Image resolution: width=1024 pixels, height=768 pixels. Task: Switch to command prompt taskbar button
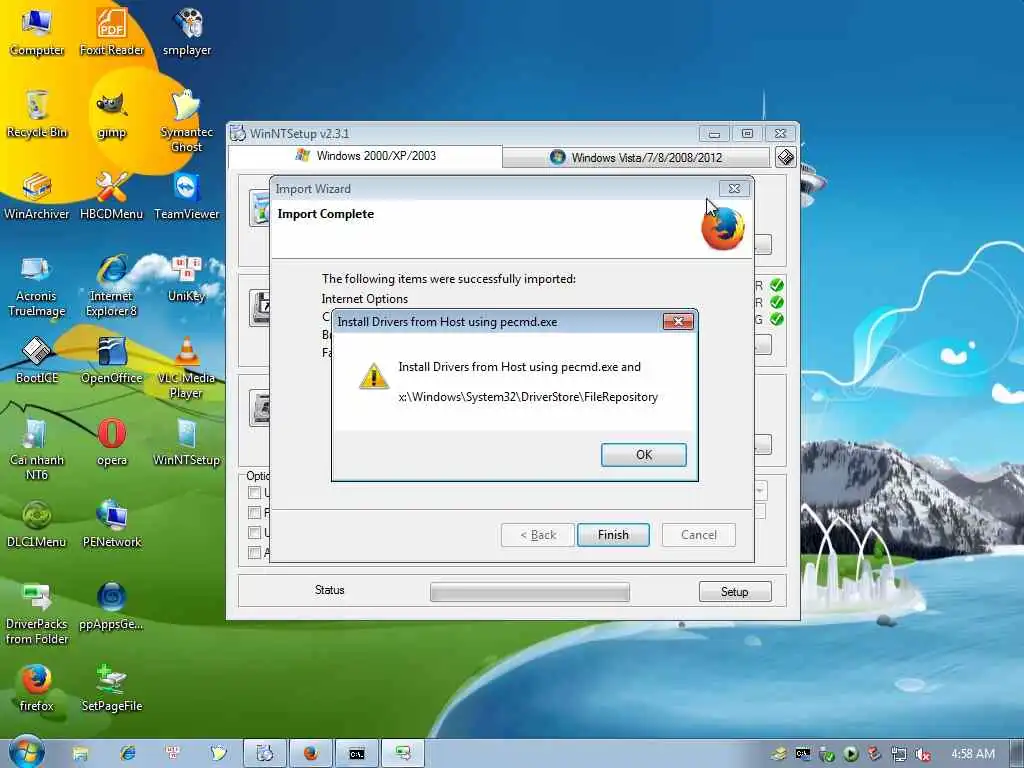click(x=357, y=754)
